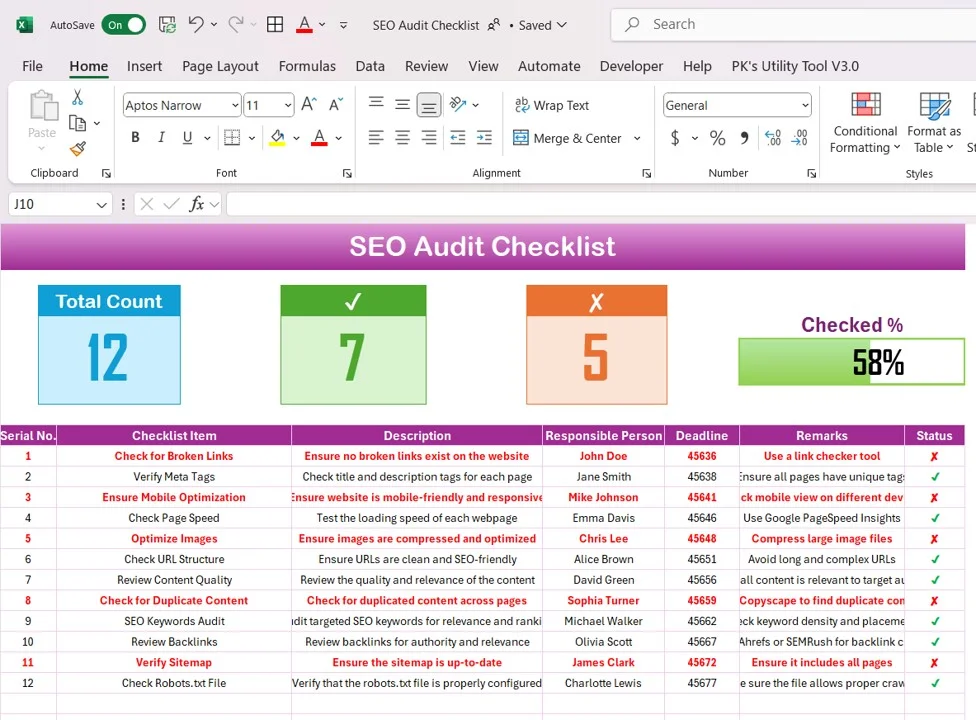This screenshot has width=976, height=720.
Task: Open Conditional Formatting
Action: 864,122
